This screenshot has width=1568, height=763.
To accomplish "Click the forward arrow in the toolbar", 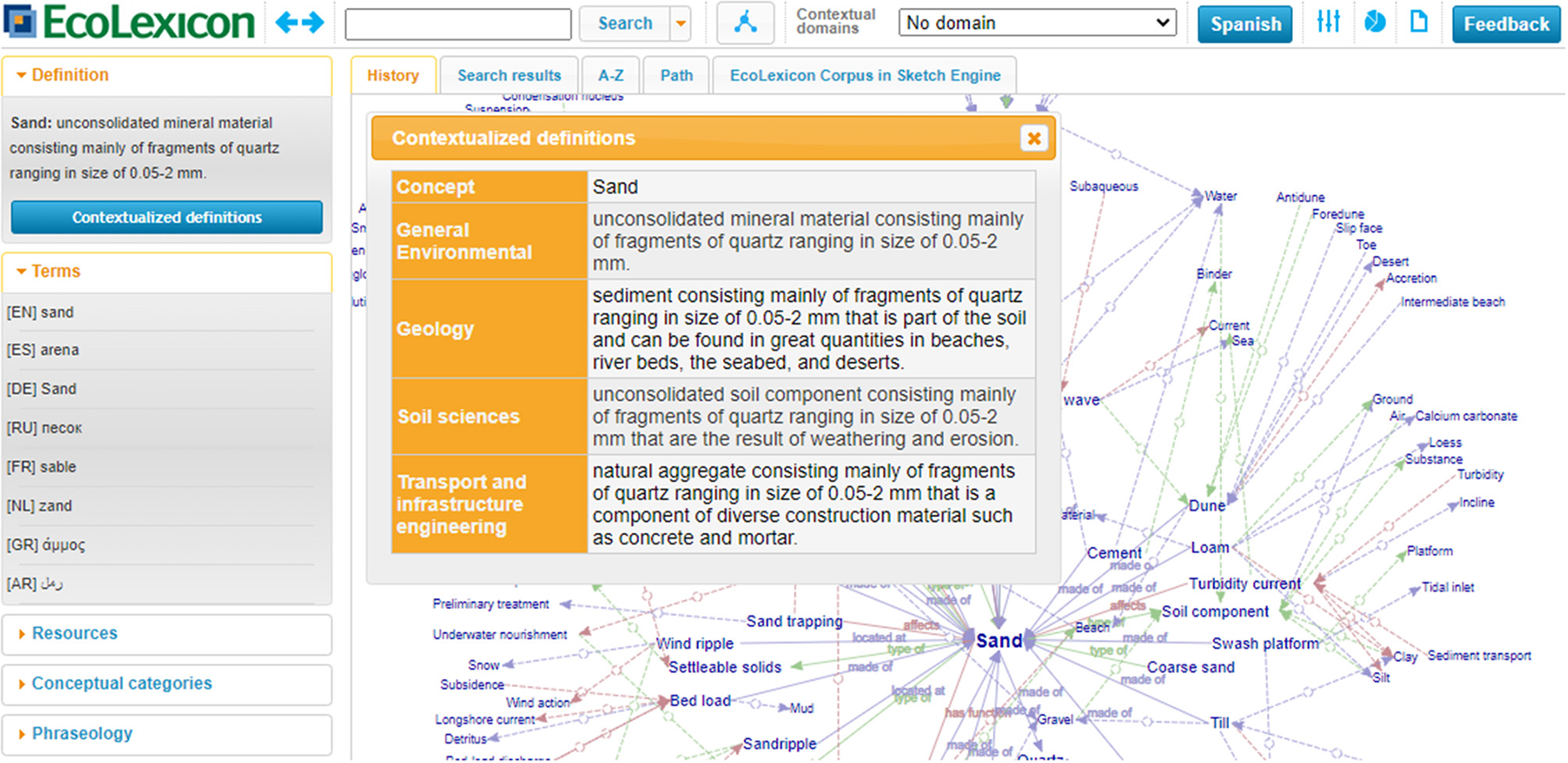I will (x=313, y=23).
